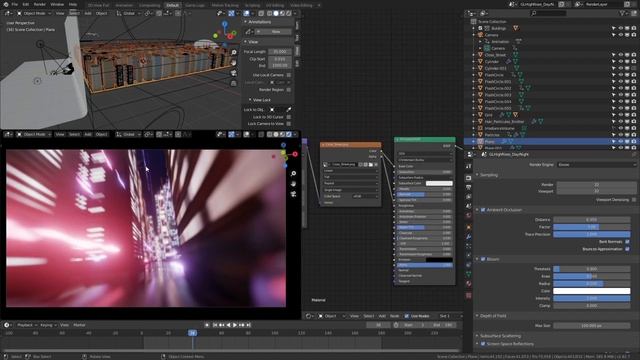640x360 pixels.
Task: Hide the Grid object via its eye icon
Action: (x=620, y=115)
